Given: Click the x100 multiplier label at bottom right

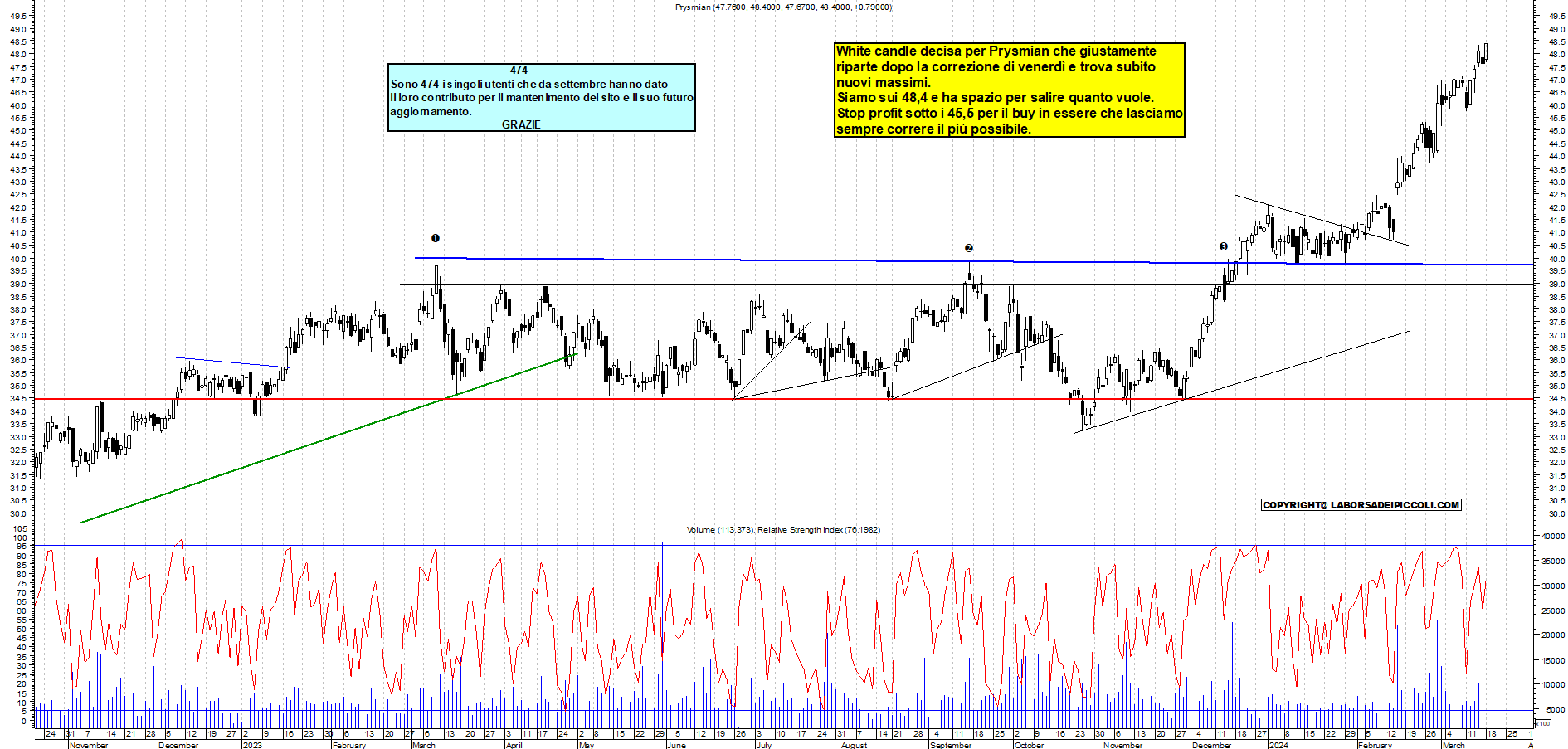Looking at the screenshot, I should pos(1542,723).
